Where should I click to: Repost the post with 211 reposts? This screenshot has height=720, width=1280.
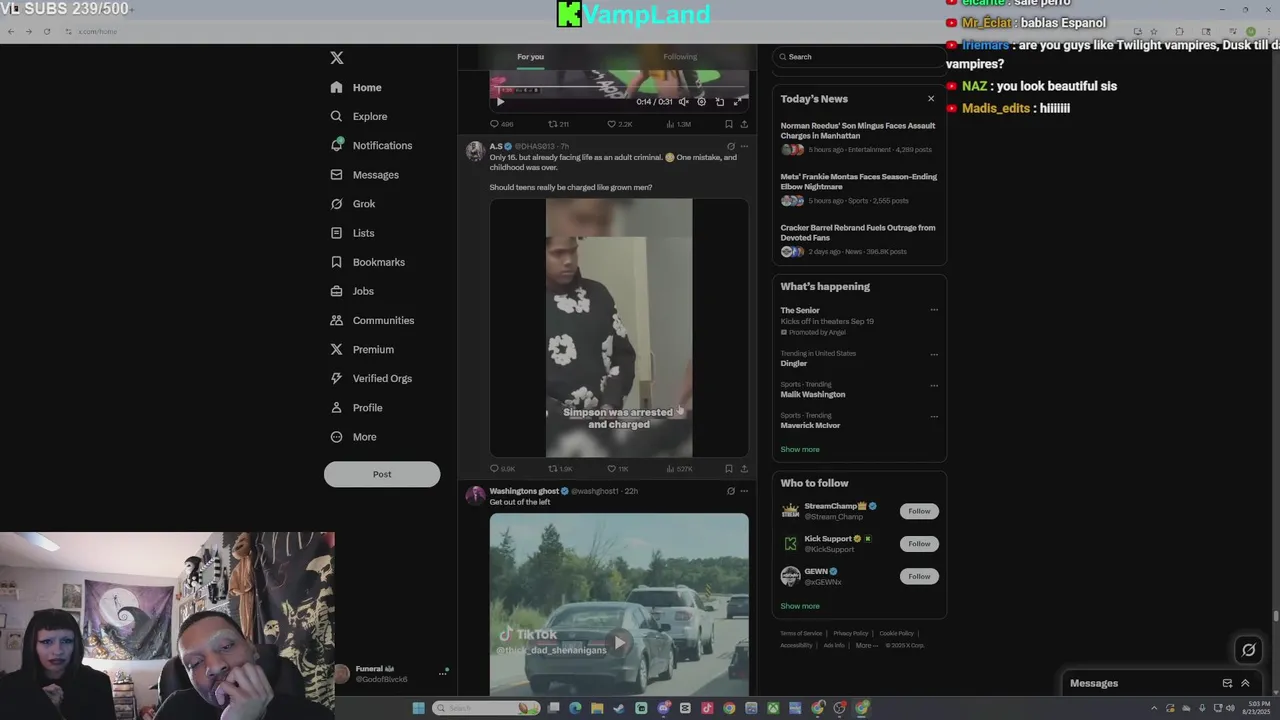click(x=558, y=124)
